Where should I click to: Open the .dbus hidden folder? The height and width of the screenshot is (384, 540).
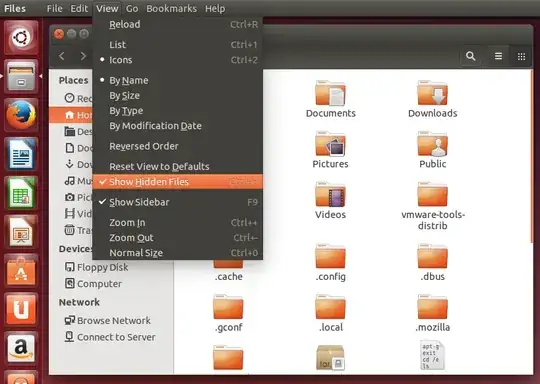[x=433, y=256]
